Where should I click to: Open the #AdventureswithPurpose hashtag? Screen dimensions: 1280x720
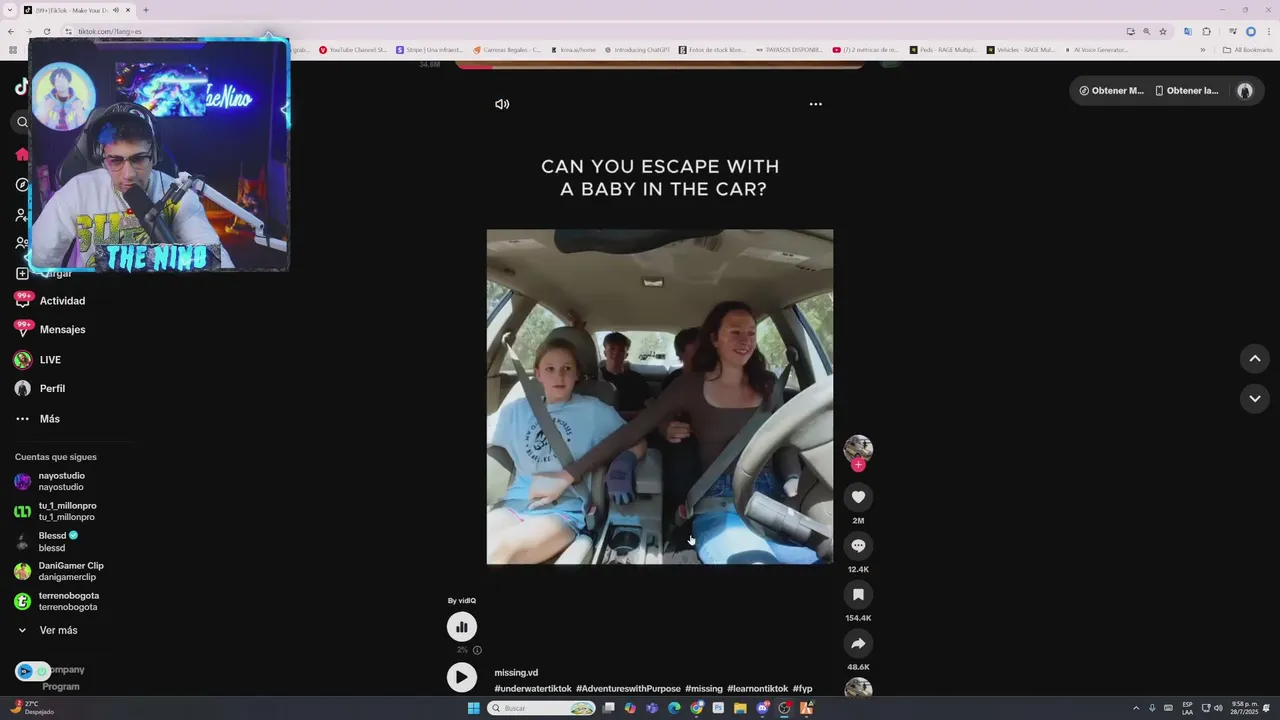pyautogui.click(x=628, y=689)
